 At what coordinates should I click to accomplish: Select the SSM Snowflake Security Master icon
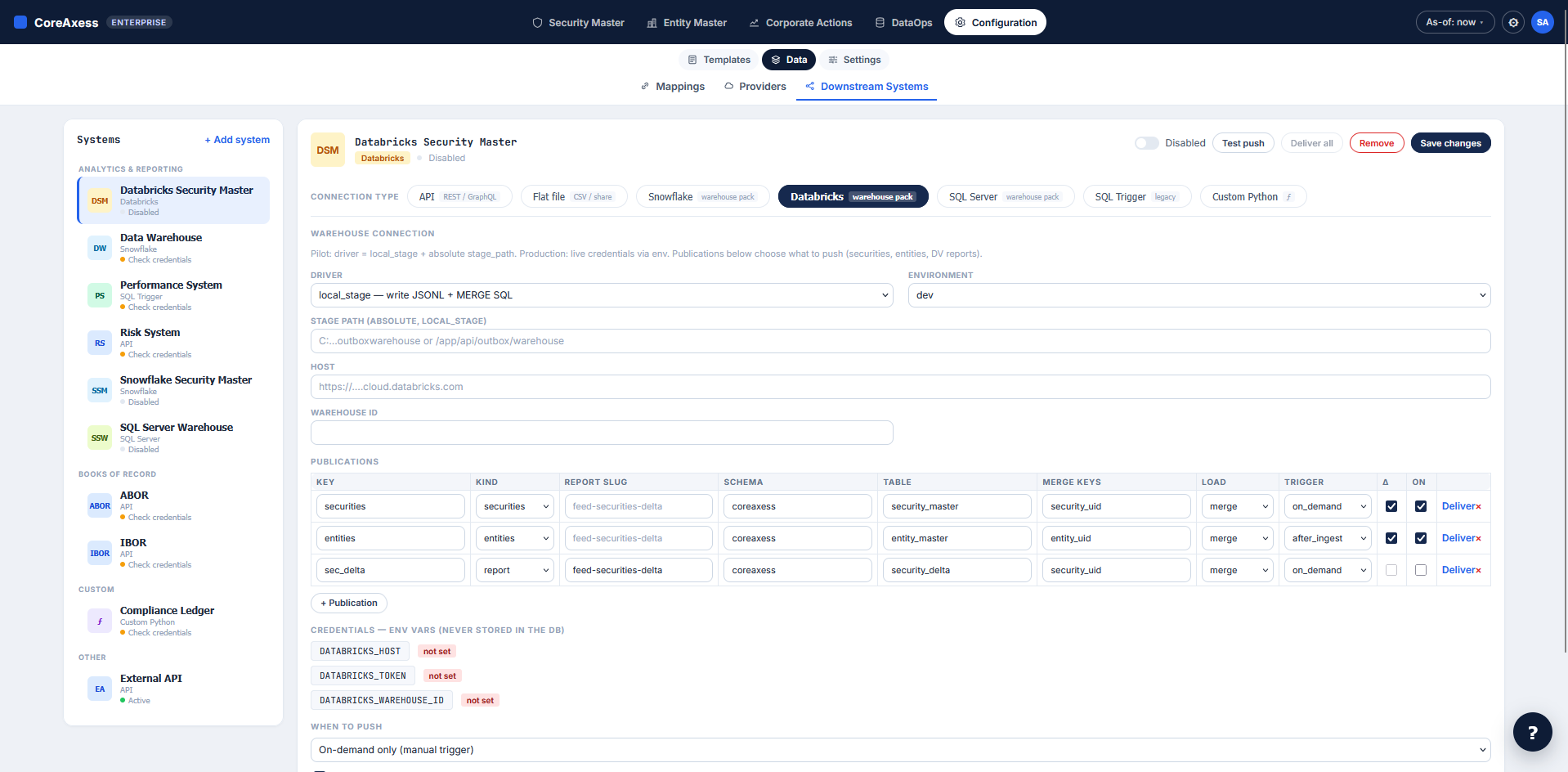[x=100, y=390]
